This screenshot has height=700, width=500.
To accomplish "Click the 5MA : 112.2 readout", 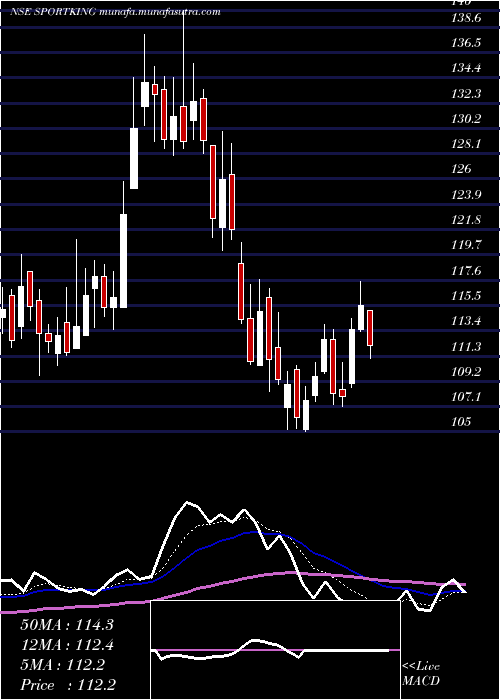I will (62, 665).
